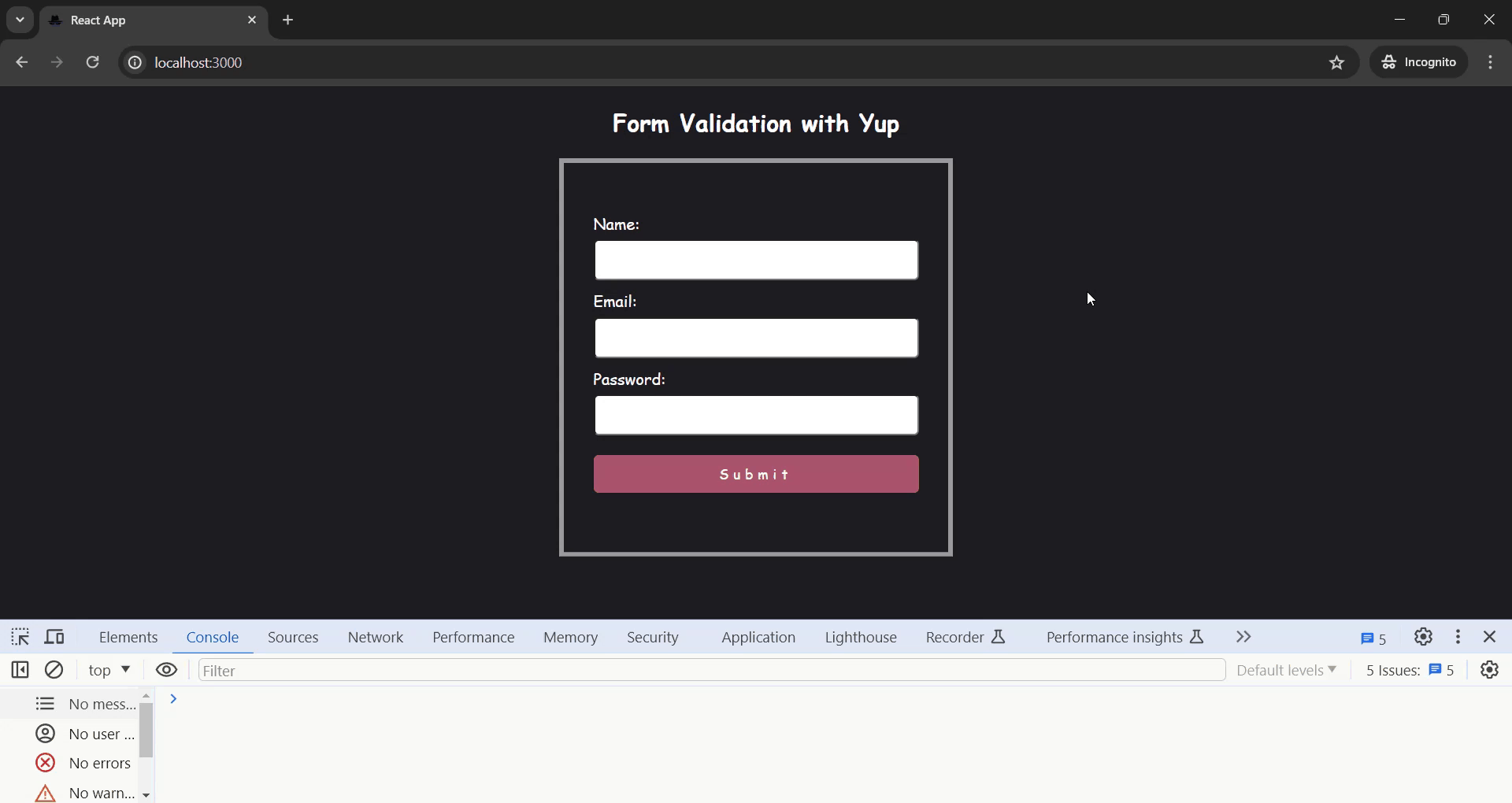Open the Performance panel
Image resolution: width=1512 pixels, height=803 pixels.
[x=473, y=638]
